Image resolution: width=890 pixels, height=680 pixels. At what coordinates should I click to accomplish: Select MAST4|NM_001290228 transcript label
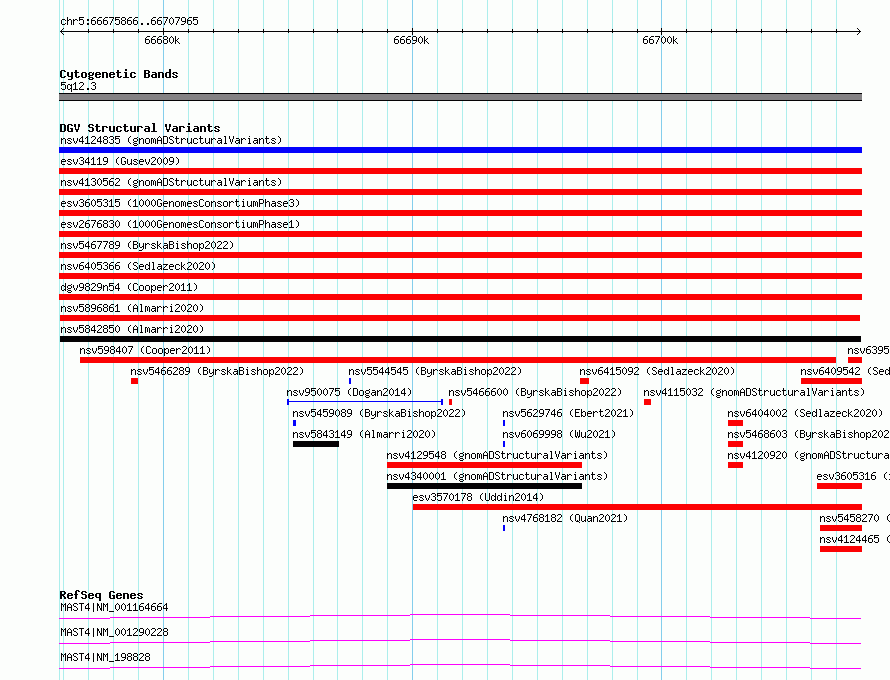click(x=114, y=632)
